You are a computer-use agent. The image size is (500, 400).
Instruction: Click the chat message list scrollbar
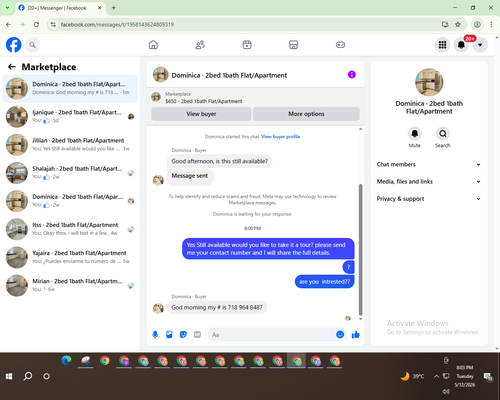pyautogui.click(x=360, y=250)
